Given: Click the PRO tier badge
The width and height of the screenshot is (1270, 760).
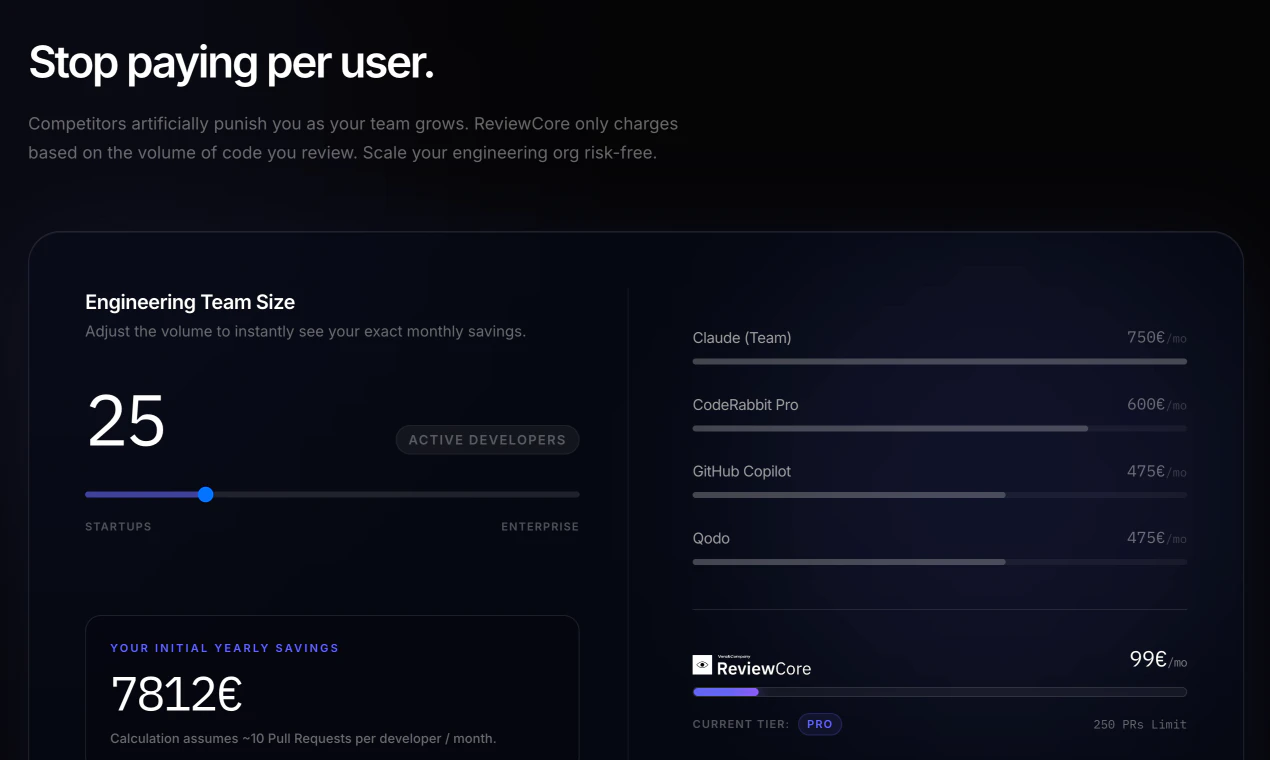Looking at the screenshot, I should coord(820,724).
